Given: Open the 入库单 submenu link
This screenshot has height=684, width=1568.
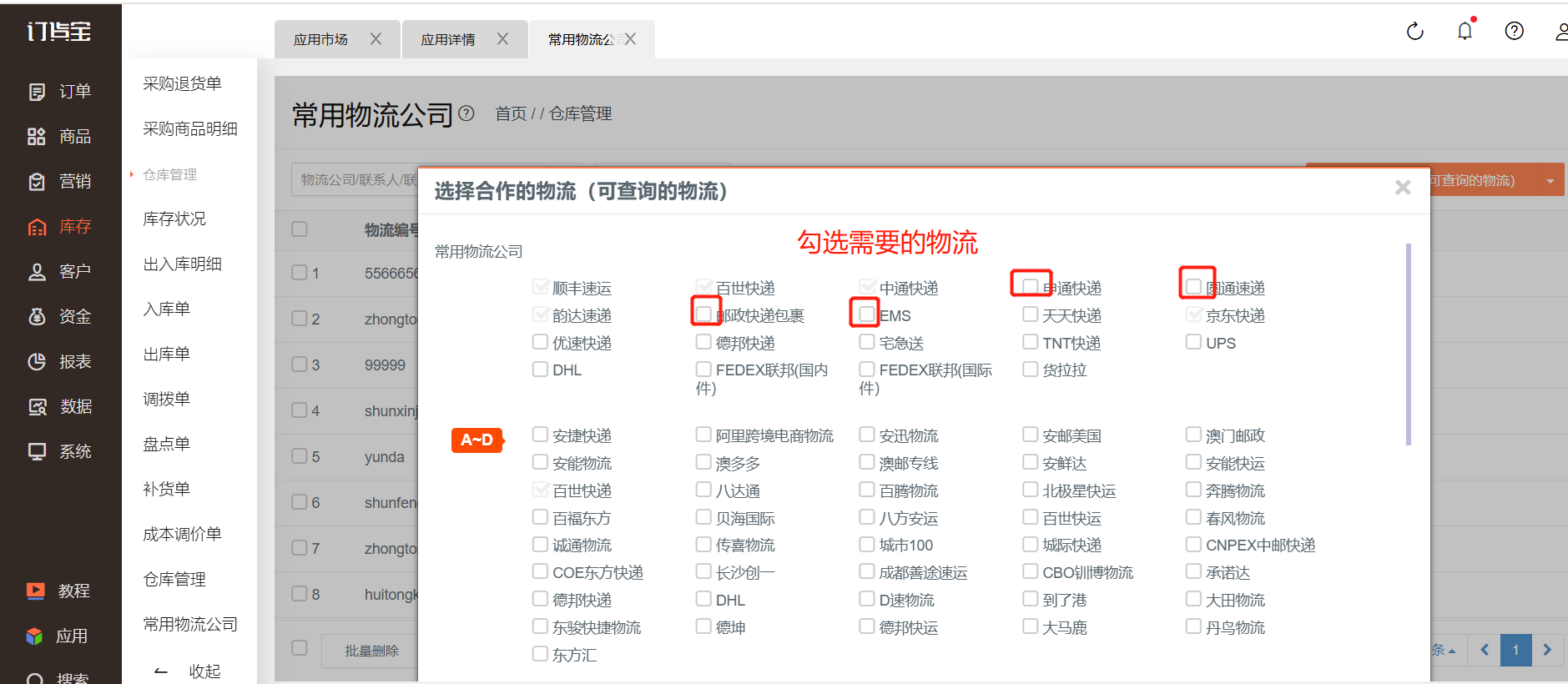Looking at the screenshot, I should pyautogui.click(x=167, y=309).
